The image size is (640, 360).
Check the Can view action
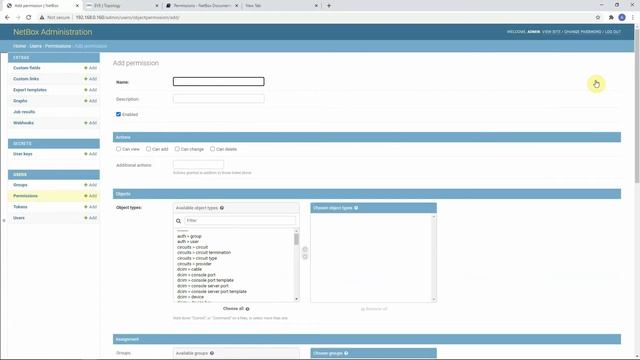118,149
